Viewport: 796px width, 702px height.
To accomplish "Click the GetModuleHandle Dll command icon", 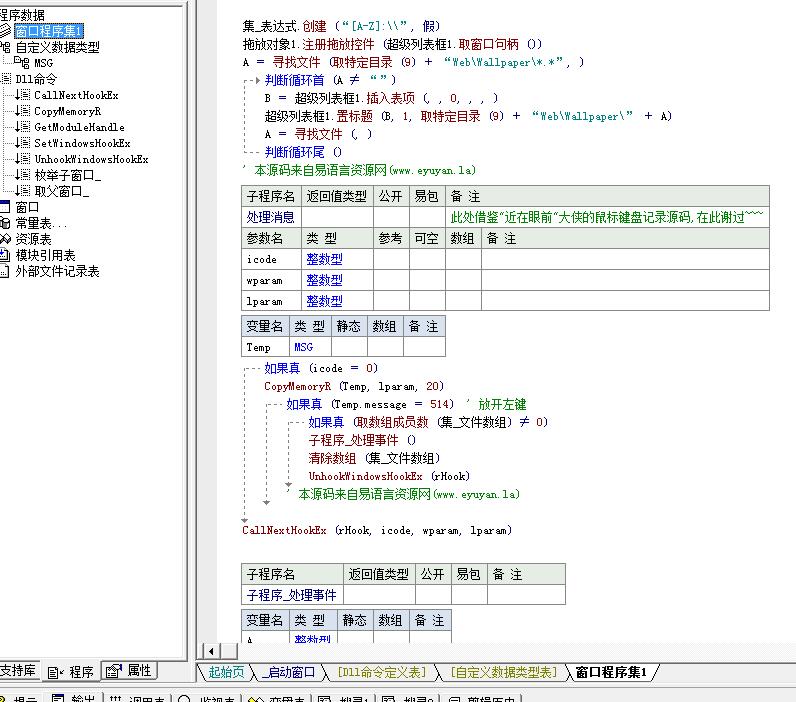I will tap(23, 127).
